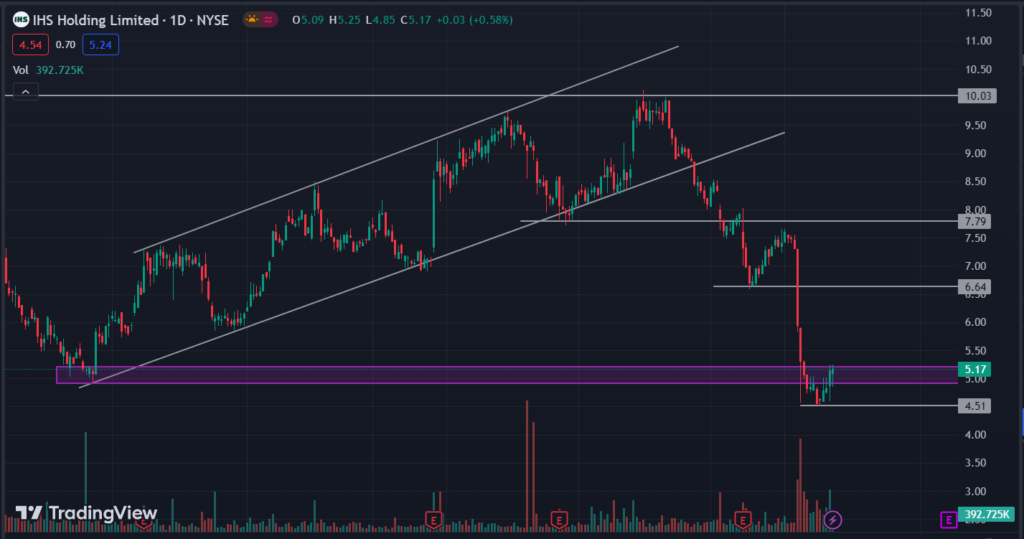
Task: Click the pink wavy-lines data icon
Action: pos(268,20)
